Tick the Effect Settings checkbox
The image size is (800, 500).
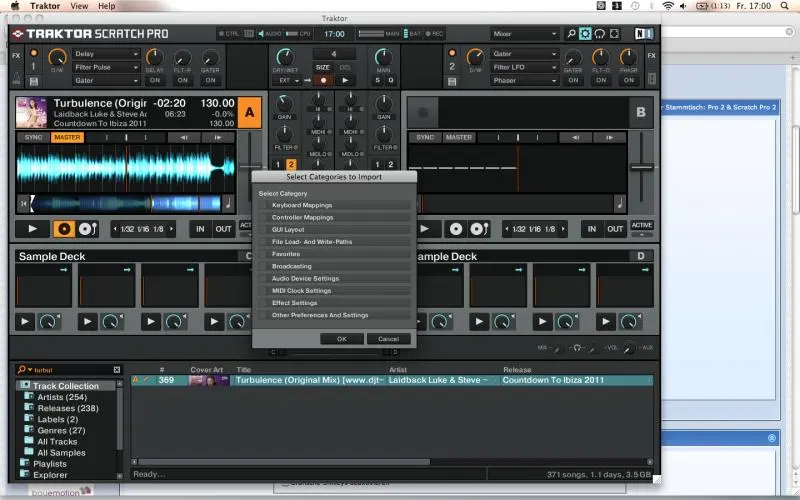264,303
